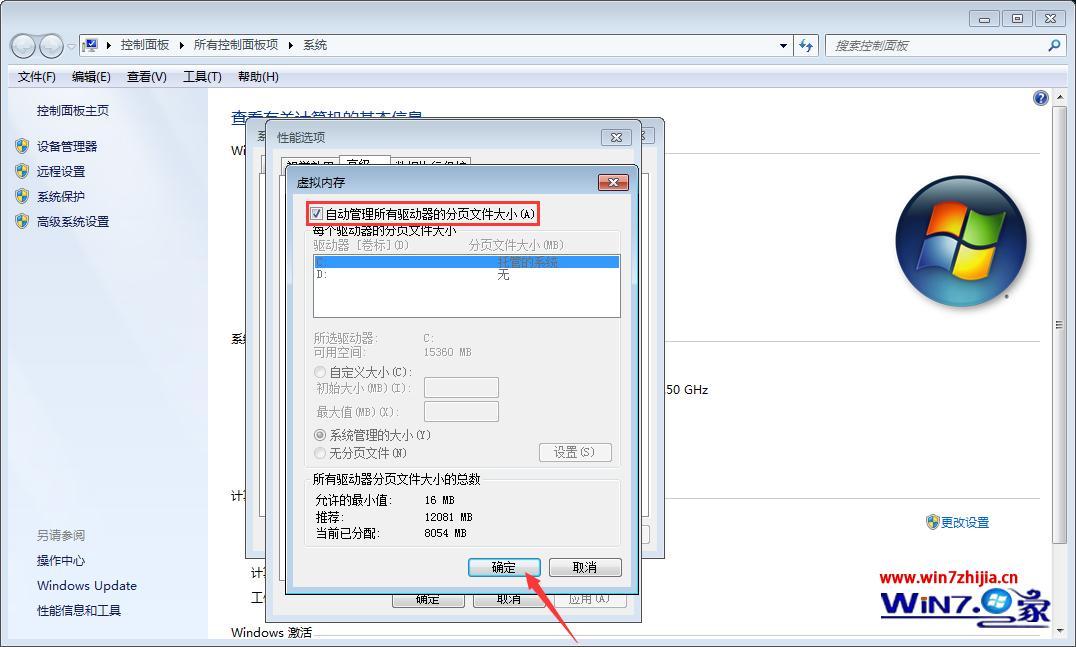
Task: Open the 文件(F) menu
Action: point(37,77)
